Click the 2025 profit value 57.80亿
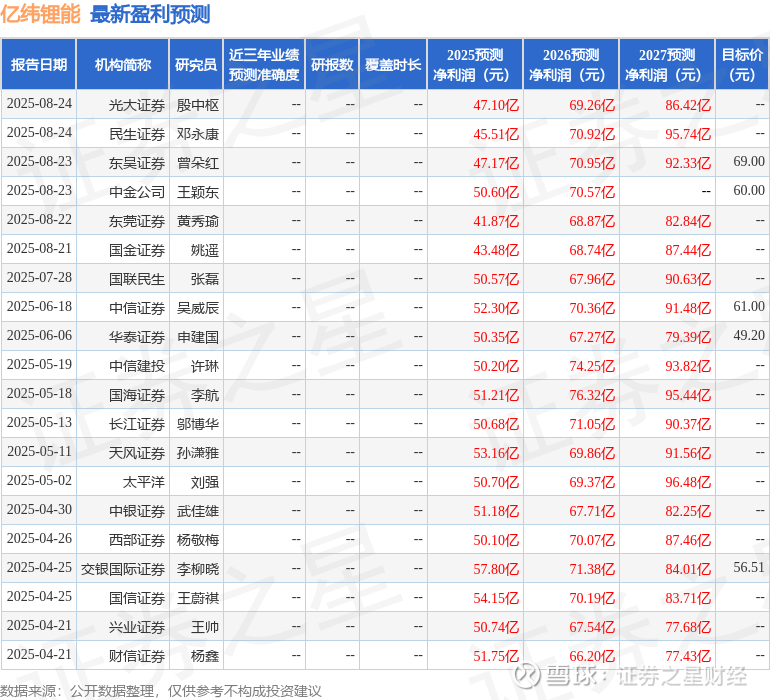The height and width of the screenshot is (700, 770). coord(496,569)
